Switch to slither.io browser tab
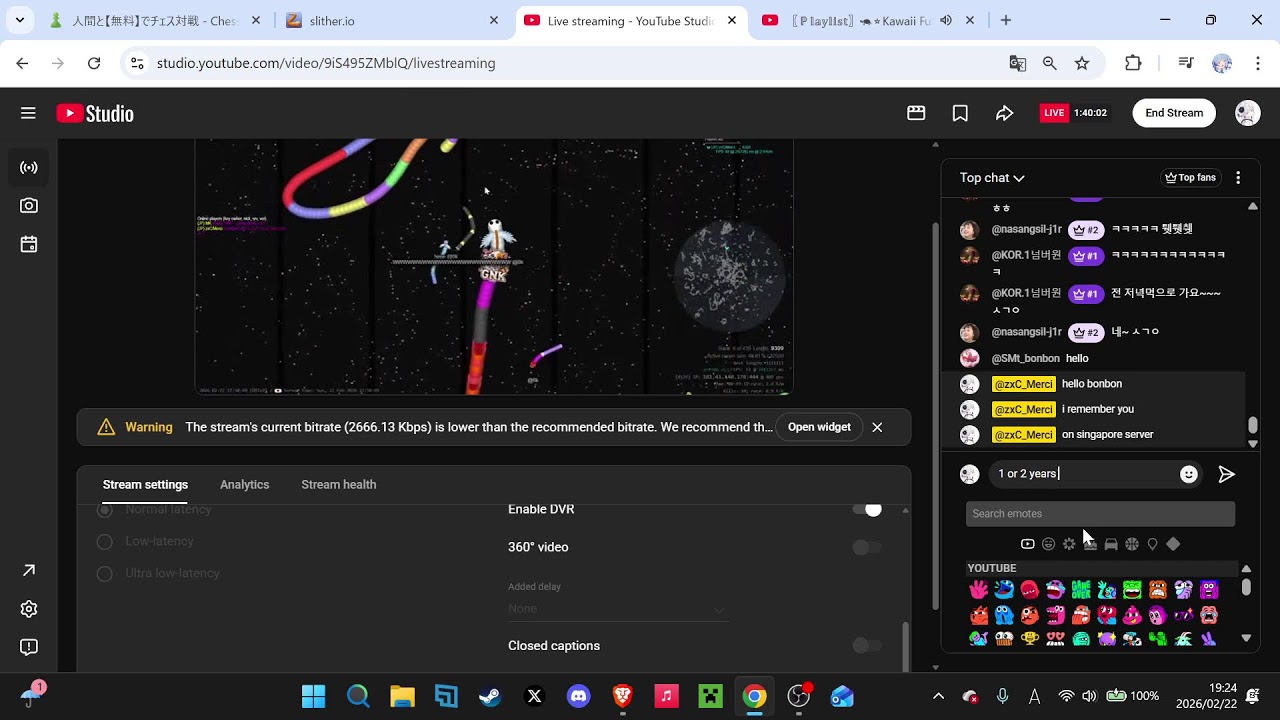The height and width of the screenshot is (720, 1280). 393,20
